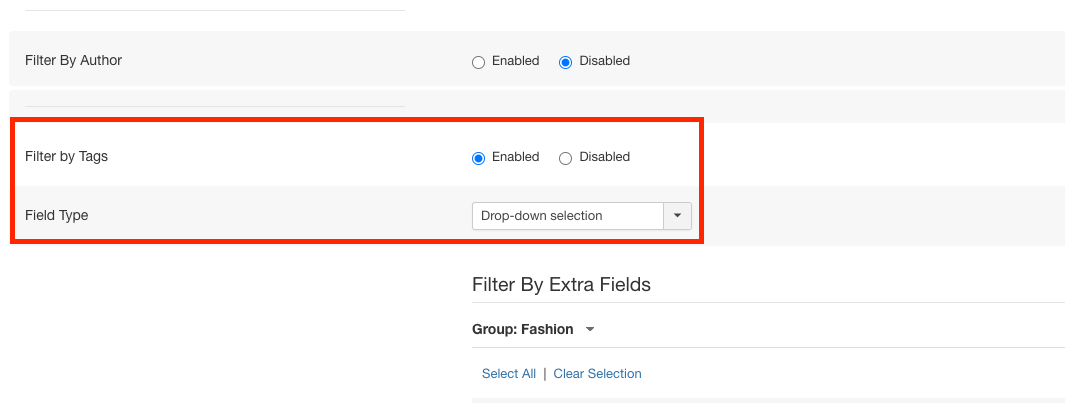The height and width of the screenshot is (403, 1065).
Task: Select Enabled radio for Filter by Tags
Action: (478, 158)
